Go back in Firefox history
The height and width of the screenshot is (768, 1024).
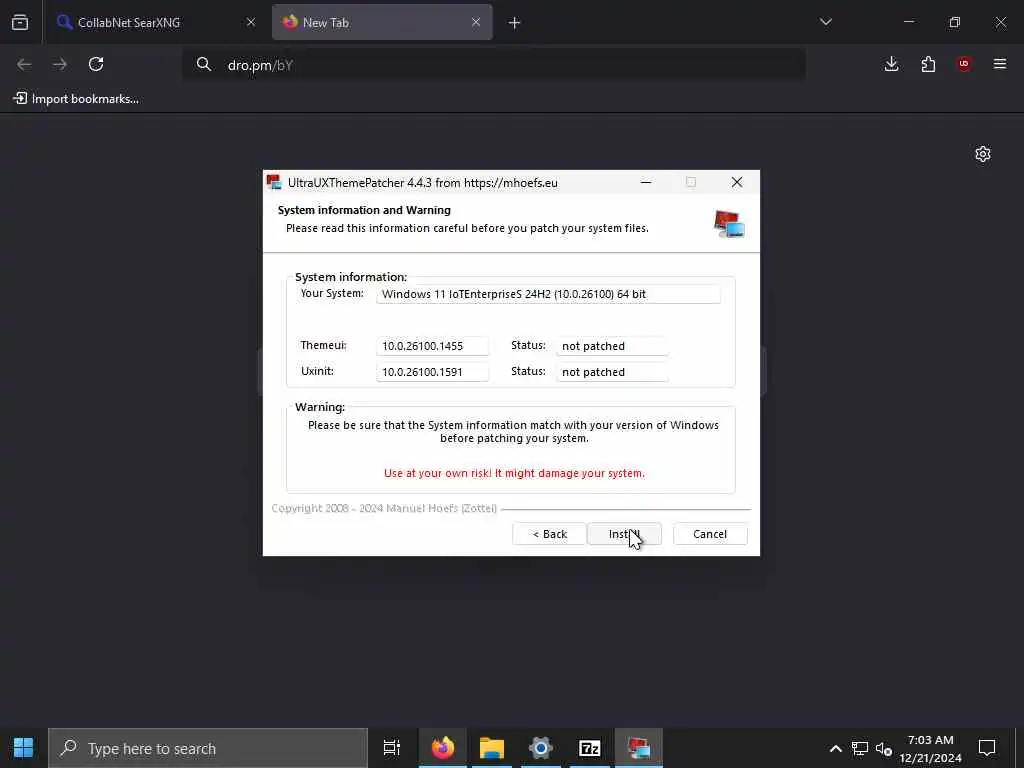pos(24,64)
